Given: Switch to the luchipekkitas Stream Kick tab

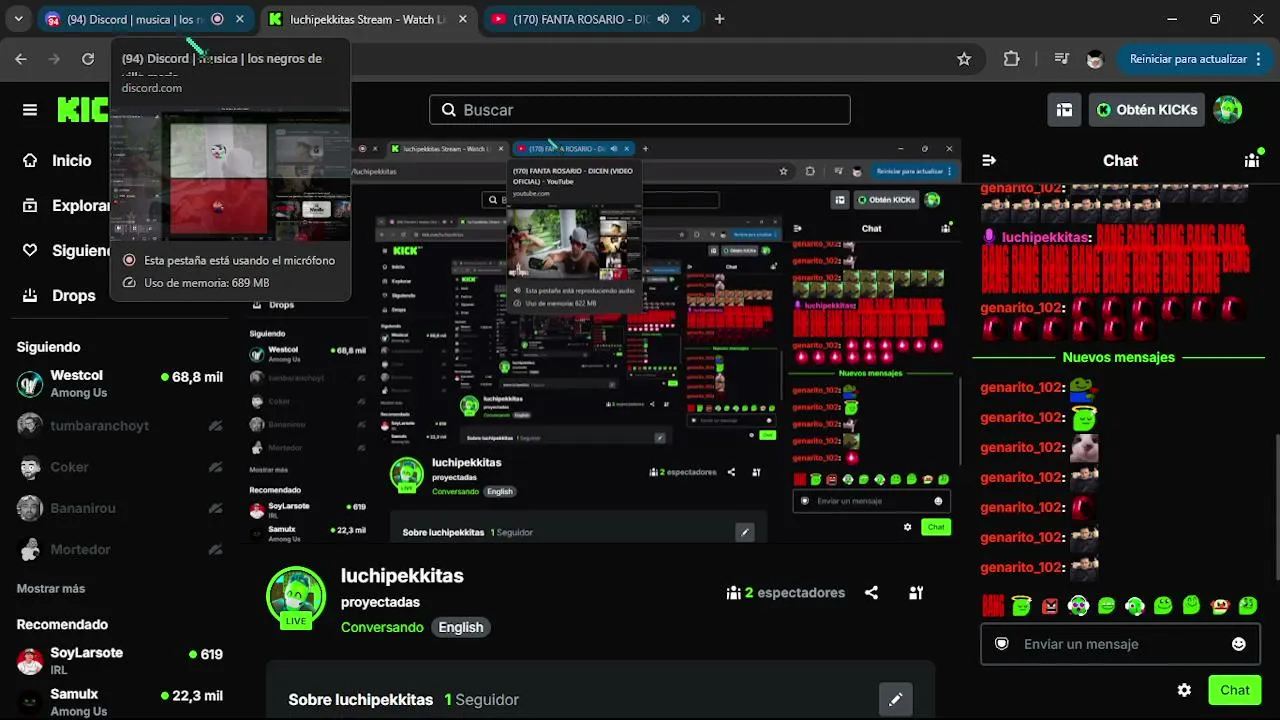Looking at the screenshot, I should (370, 19).
